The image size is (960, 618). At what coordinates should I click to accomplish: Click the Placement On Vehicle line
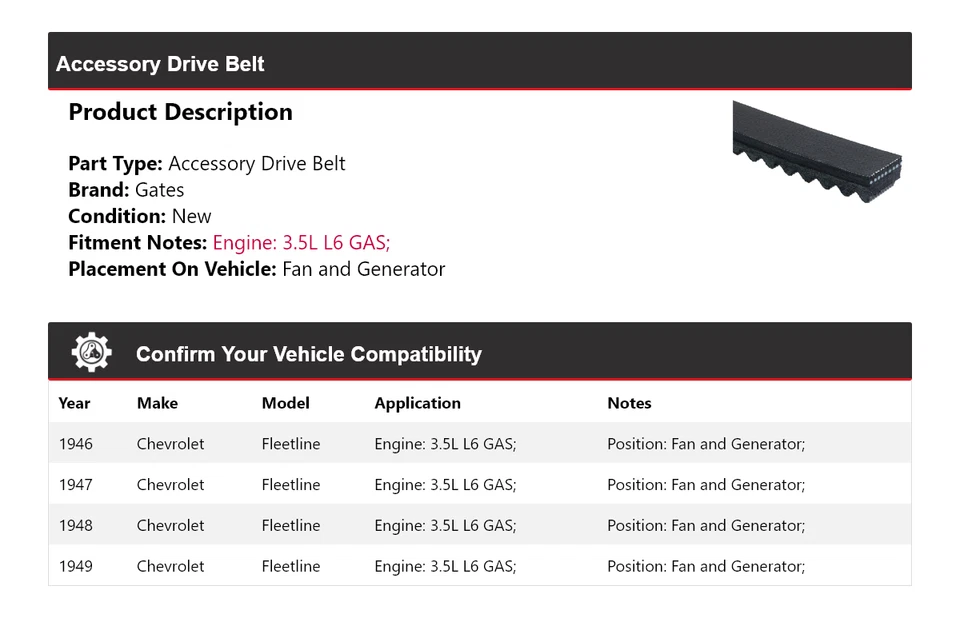(x=256, y=269)
